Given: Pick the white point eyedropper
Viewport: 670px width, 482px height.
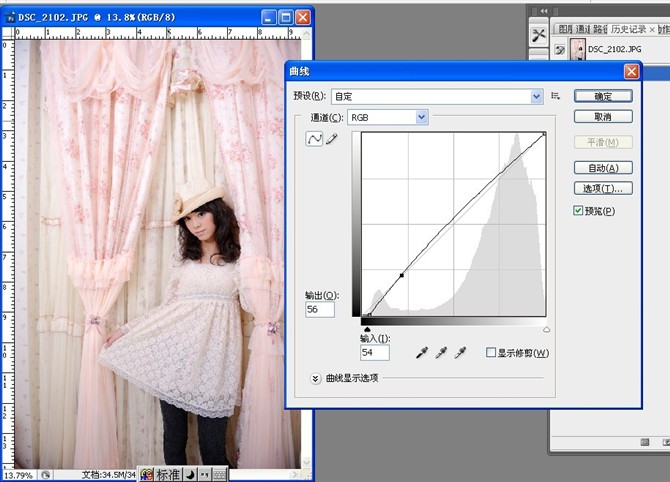Looking at the screenshot, I should pos(460,353).
